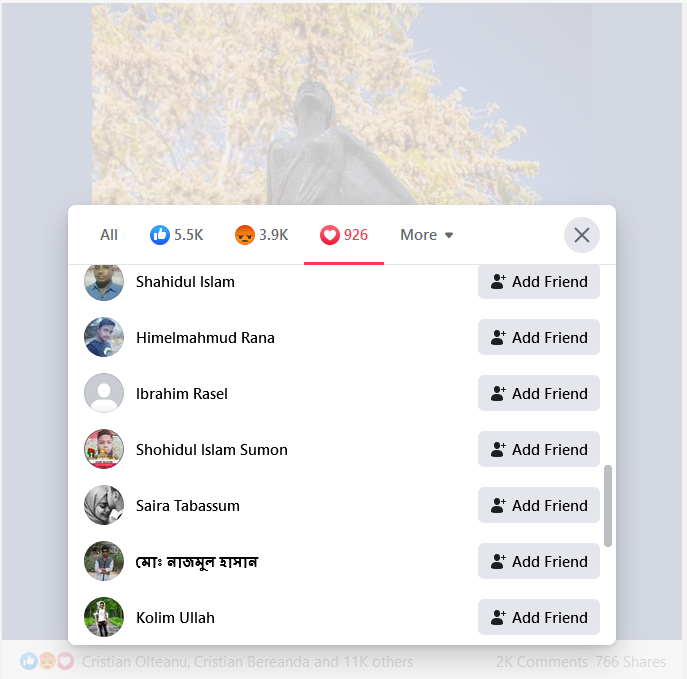Click the reactions list scrollbar thumb
Image resolution: width=687 pixels, height=679 pixels.
pyautogui.click(x=608, y=506)
